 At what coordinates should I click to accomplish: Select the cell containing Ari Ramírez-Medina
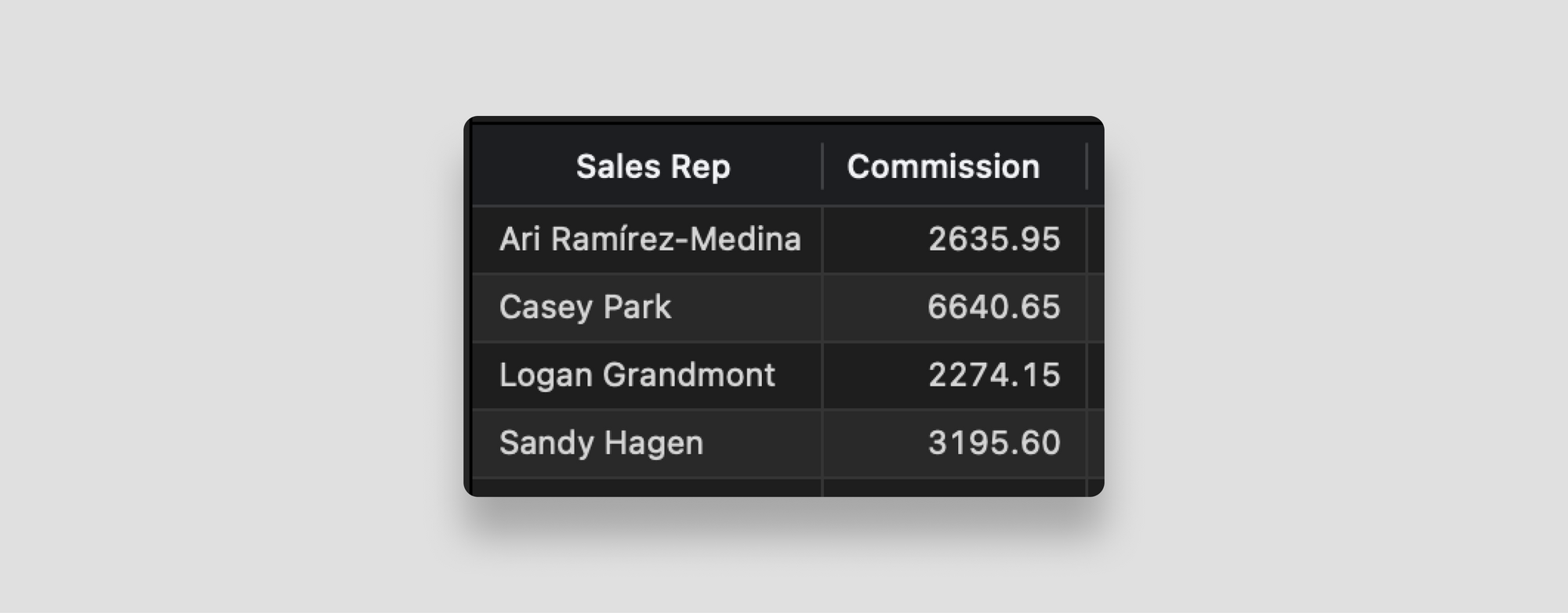(x=651, y=240)
